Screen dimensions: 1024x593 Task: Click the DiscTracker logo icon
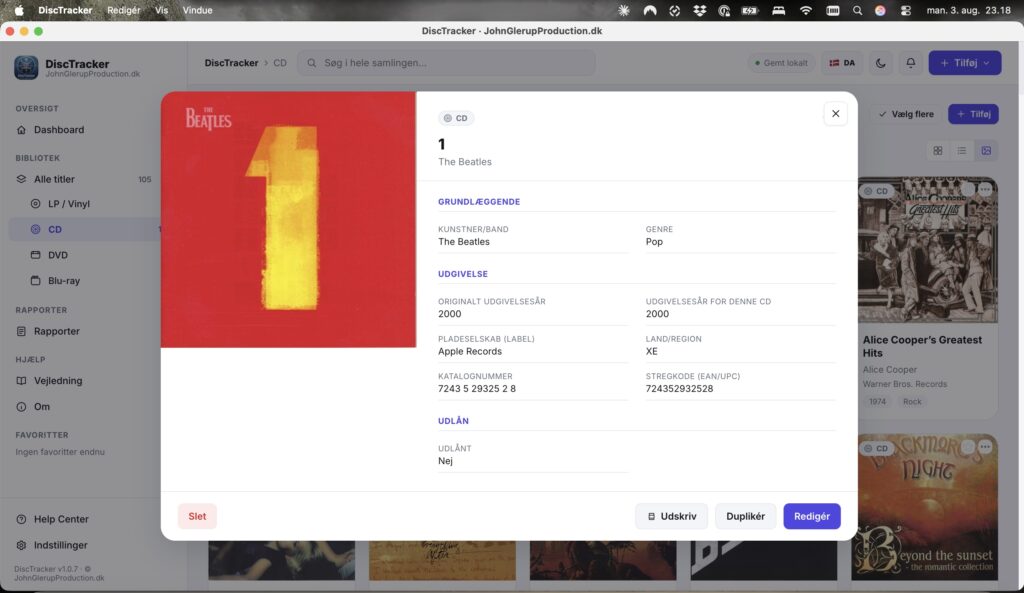(x=26, y=67)
